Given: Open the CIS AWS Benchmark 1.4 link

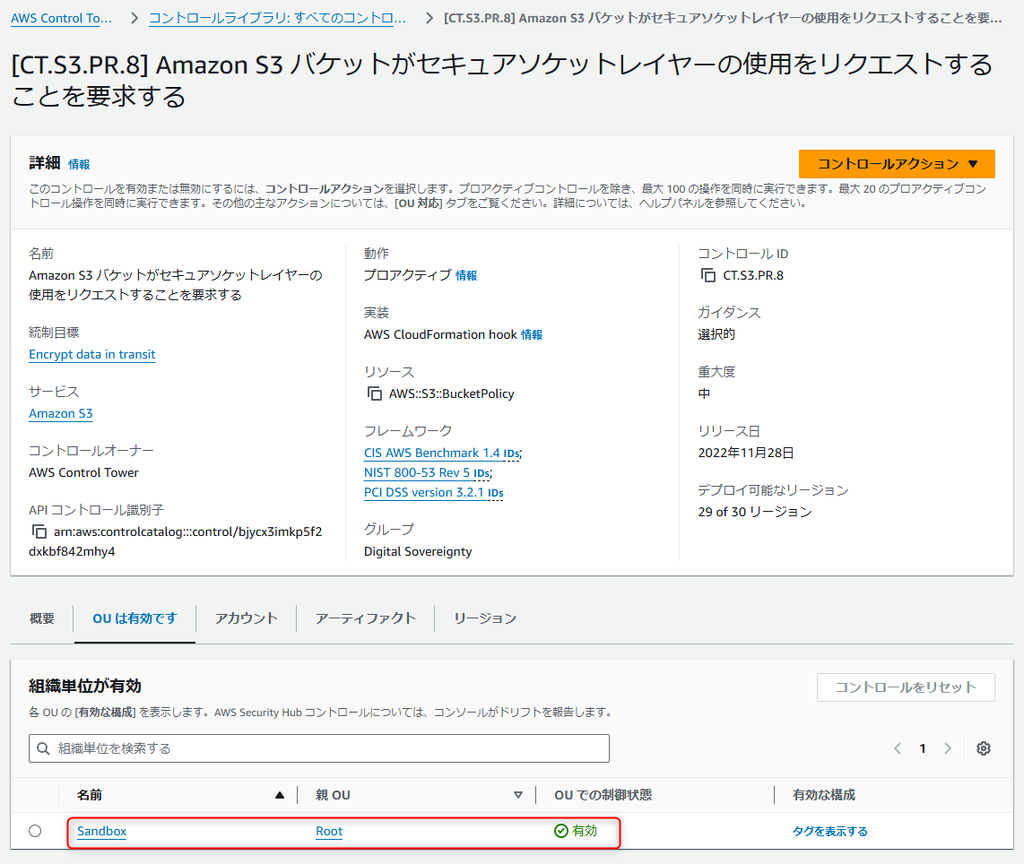Looking at the screenshot, I should 432,453.
